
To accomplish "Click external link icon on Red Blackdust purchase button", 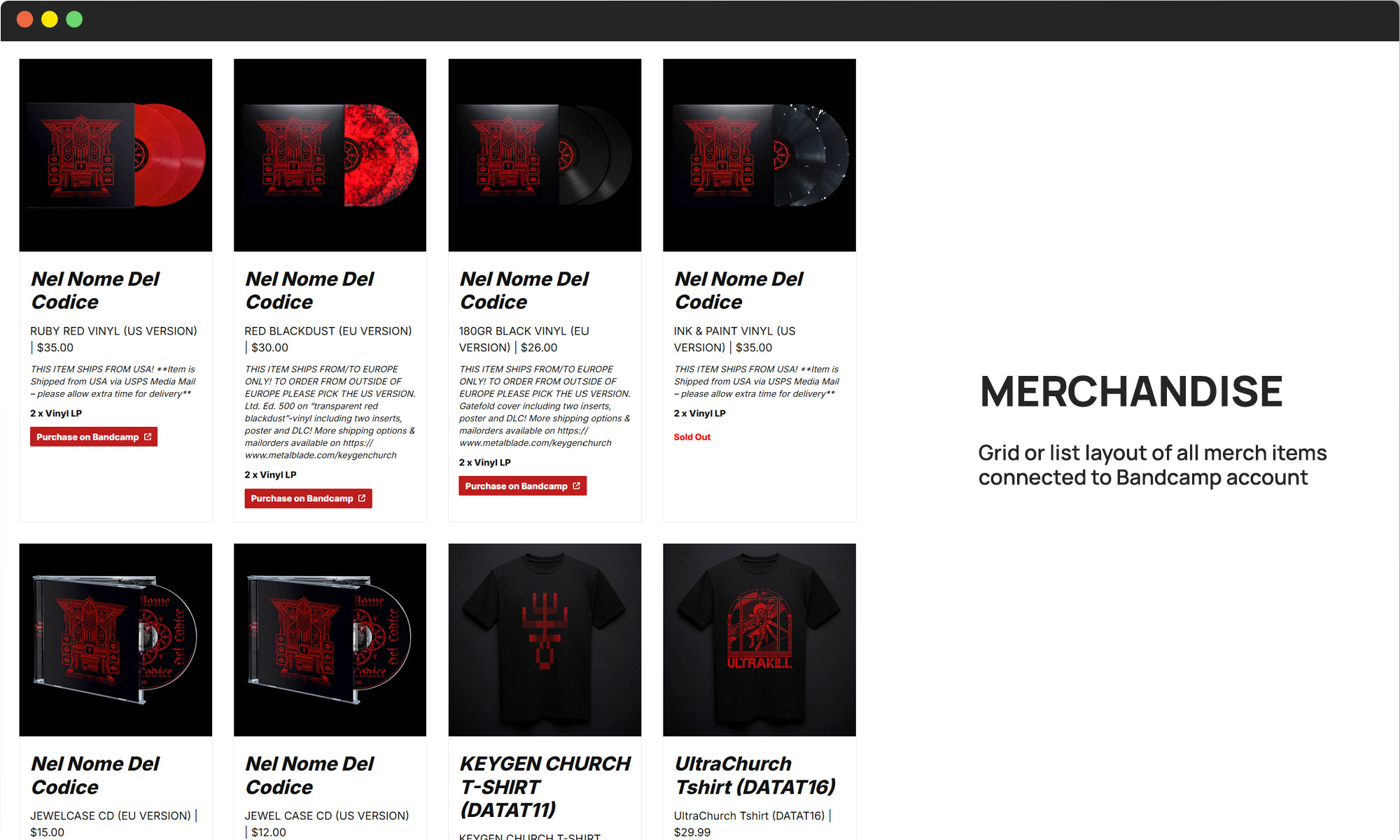I will tap(362, 498).
